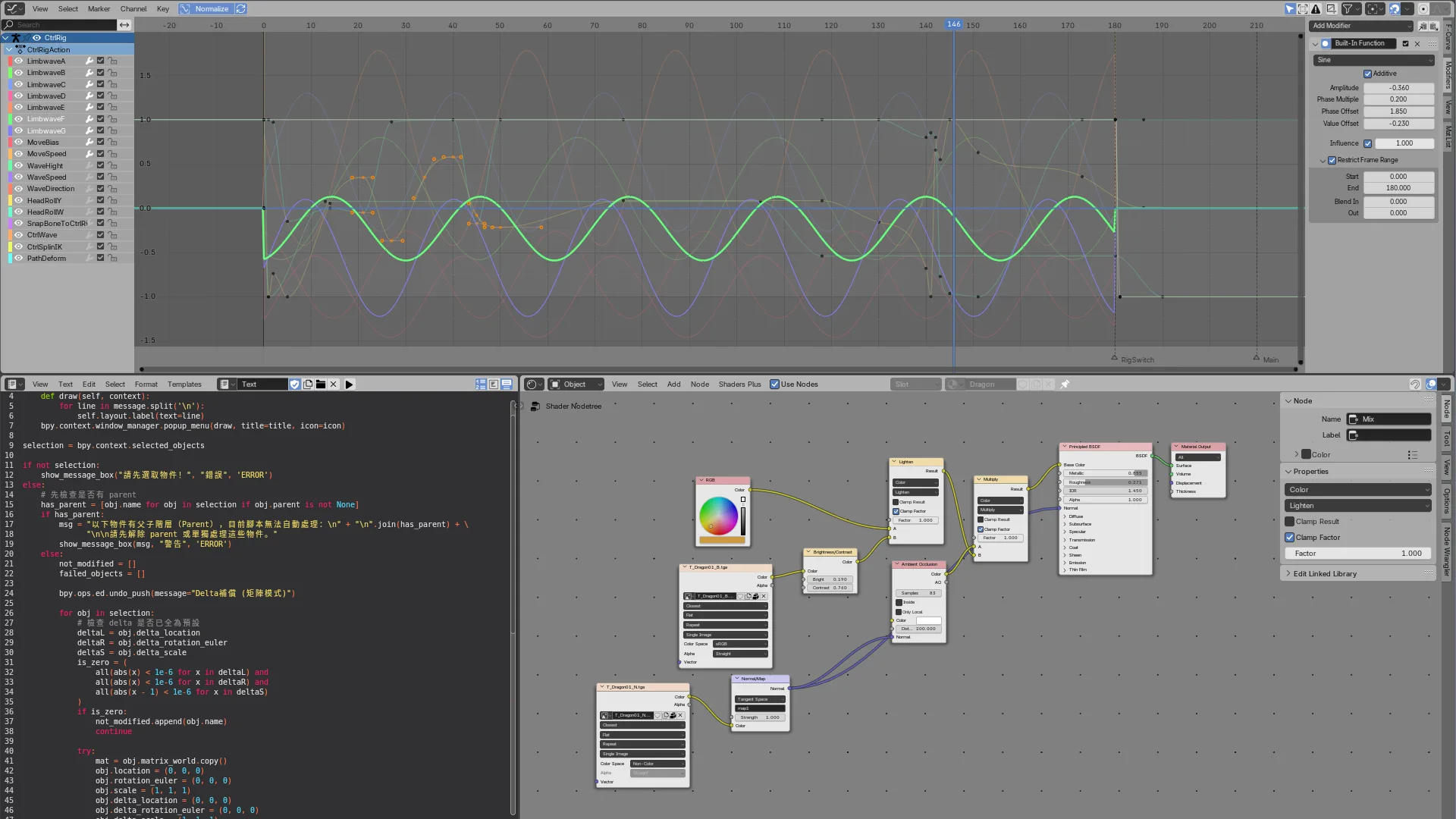Toggle proportional editing icon
The width and height of the screenshot is (1456, 819).
coord(1423,9)
